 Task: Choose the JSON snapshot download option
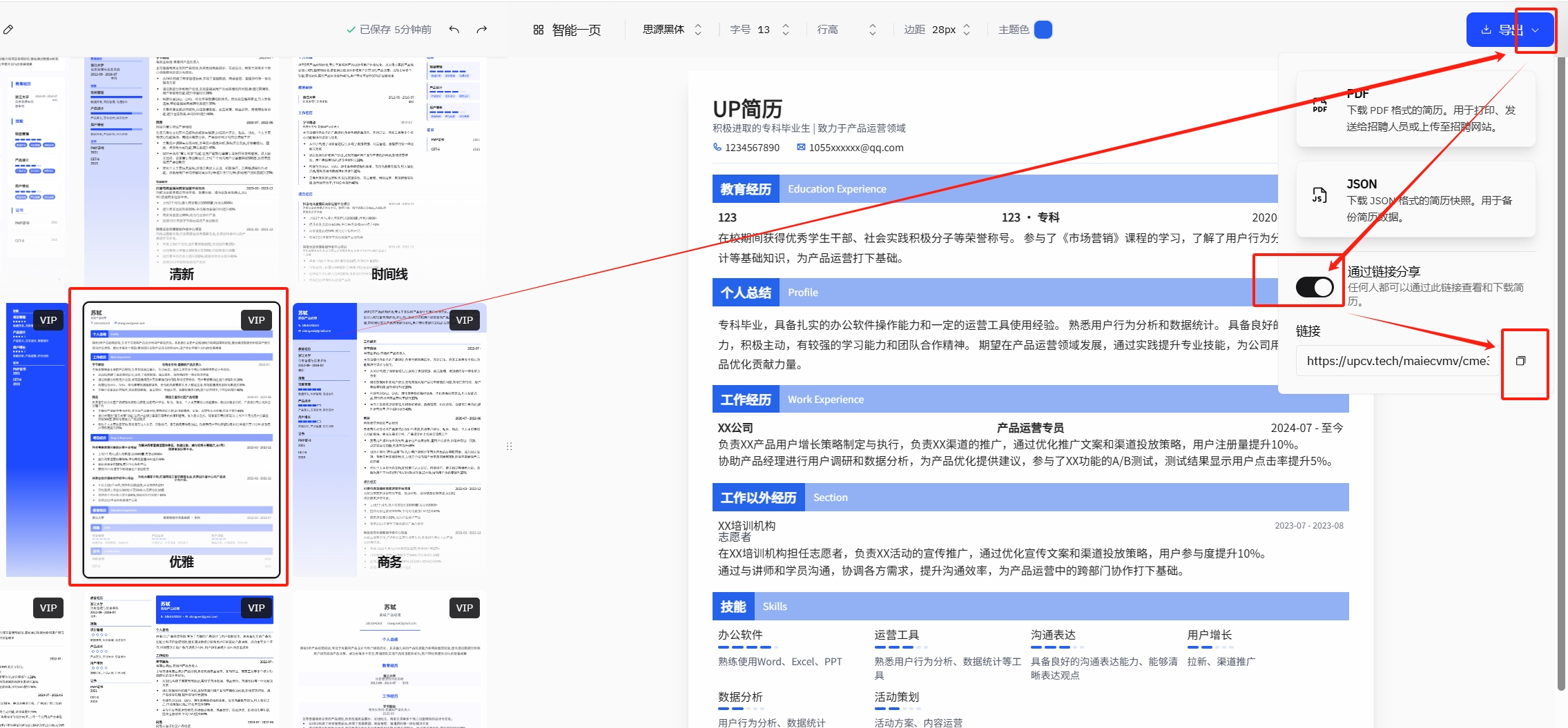pos(1415,200)
